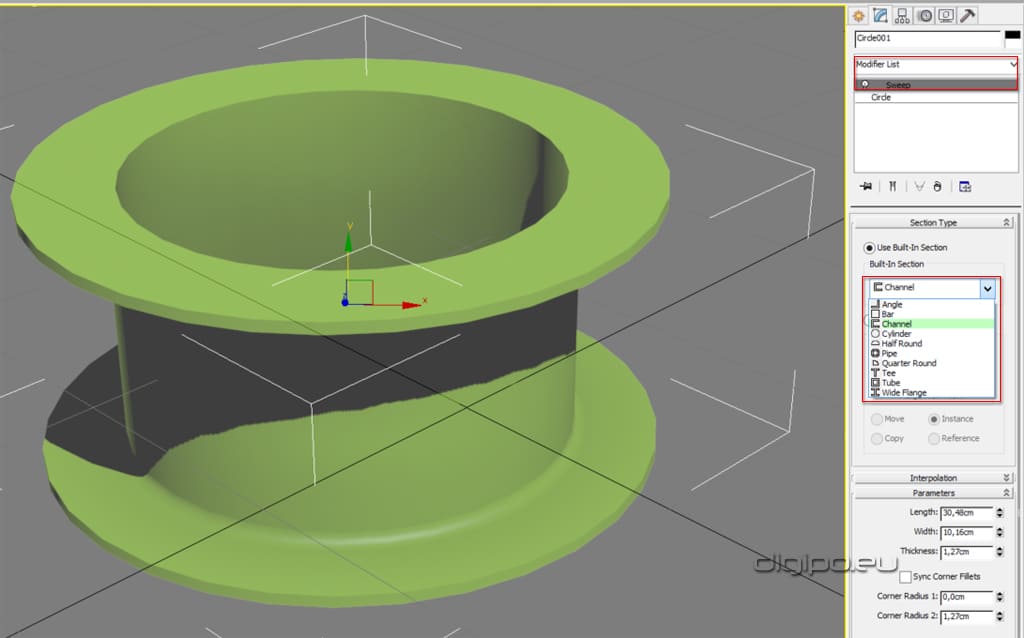
Task: Select the Use Built-In Section radio
Action: point(870,247)
